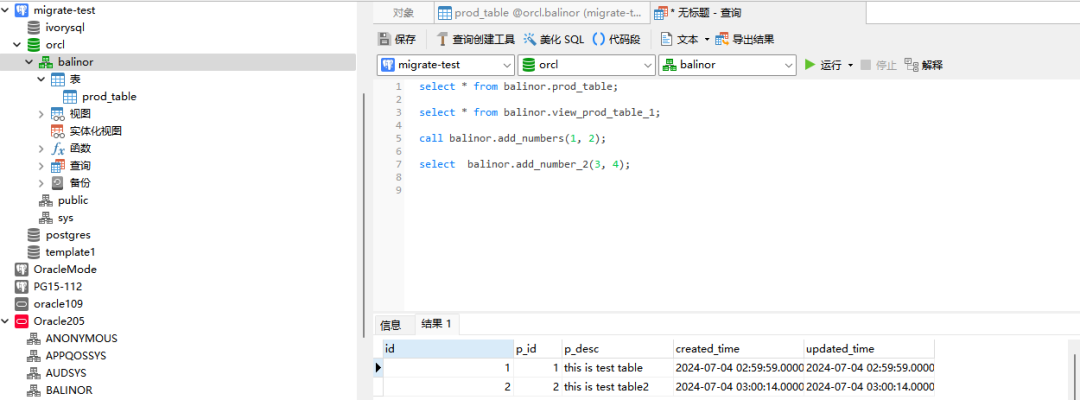Click the updated_time column header
The width and height of the screenshot is (1080, 400).
pos(869,348)
